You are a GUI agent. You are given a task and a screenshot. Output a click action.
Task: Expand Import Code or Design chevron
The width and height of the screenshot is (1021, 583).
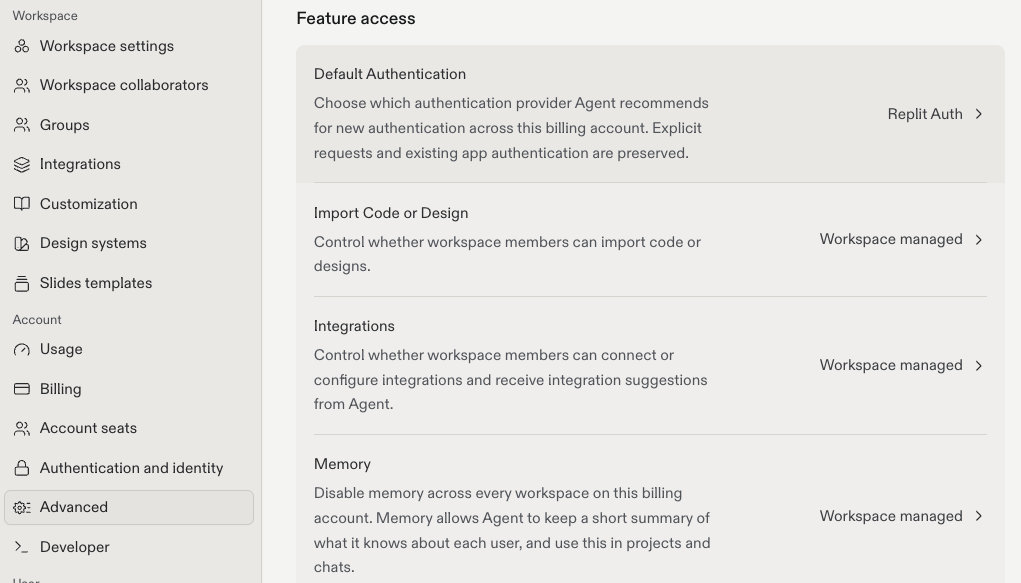tap(979, 240)
